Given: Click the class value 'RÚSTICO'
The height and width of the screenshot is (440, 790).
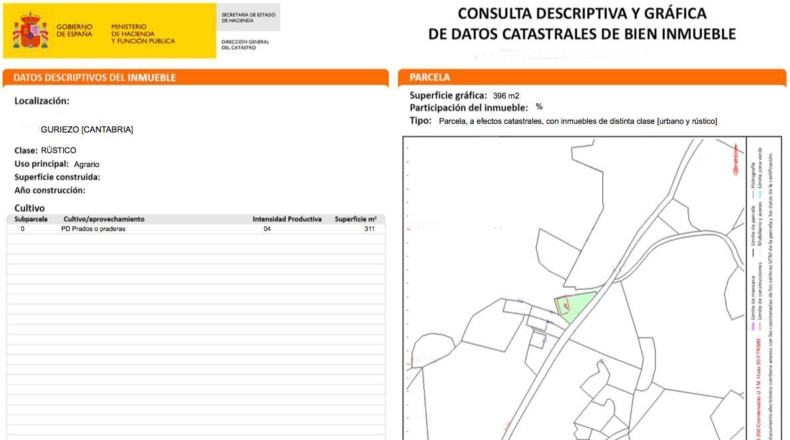Looking at the screenshot, I should (58, 150).
